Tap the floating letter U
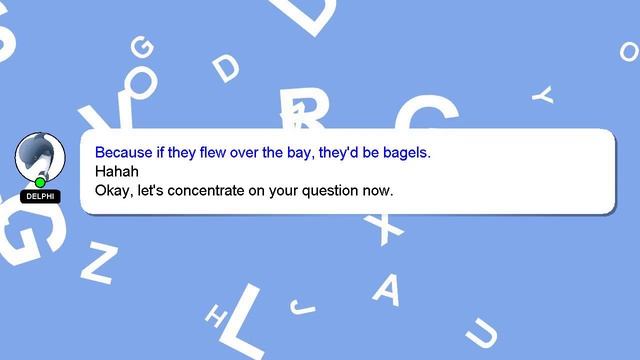The height and width of the screenshot is (360, 640). tap(482, 333)
